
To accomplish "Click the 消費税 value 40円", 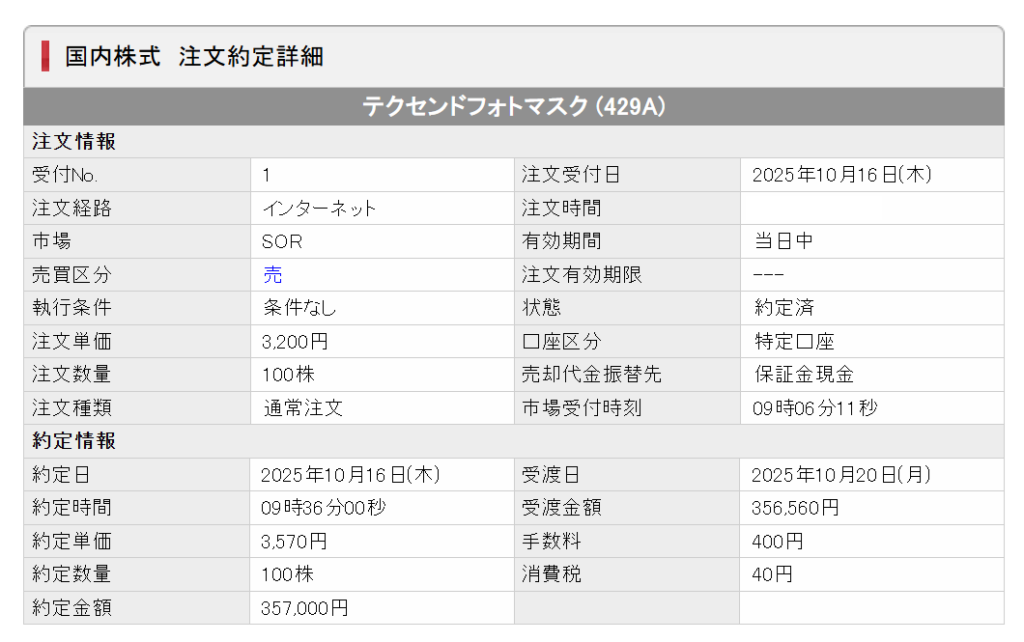I will click(772, 574).
